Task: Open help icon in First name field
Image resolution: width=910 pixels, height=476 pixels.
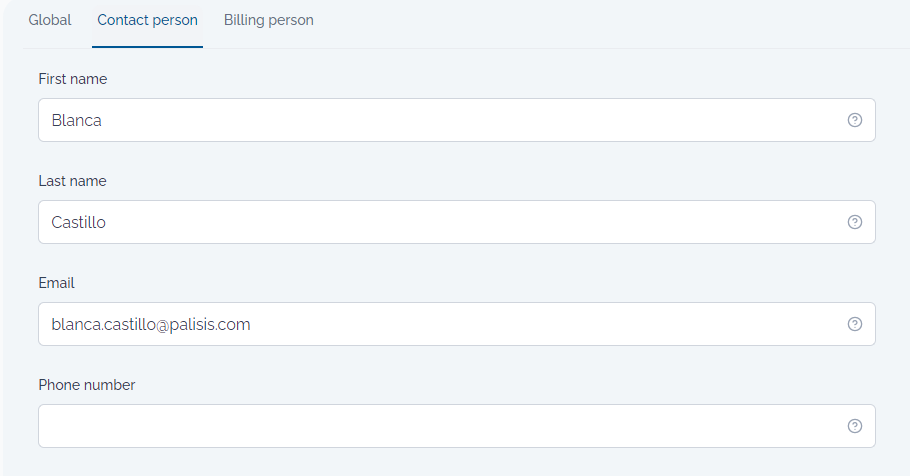Action: [x=854, y=120]
